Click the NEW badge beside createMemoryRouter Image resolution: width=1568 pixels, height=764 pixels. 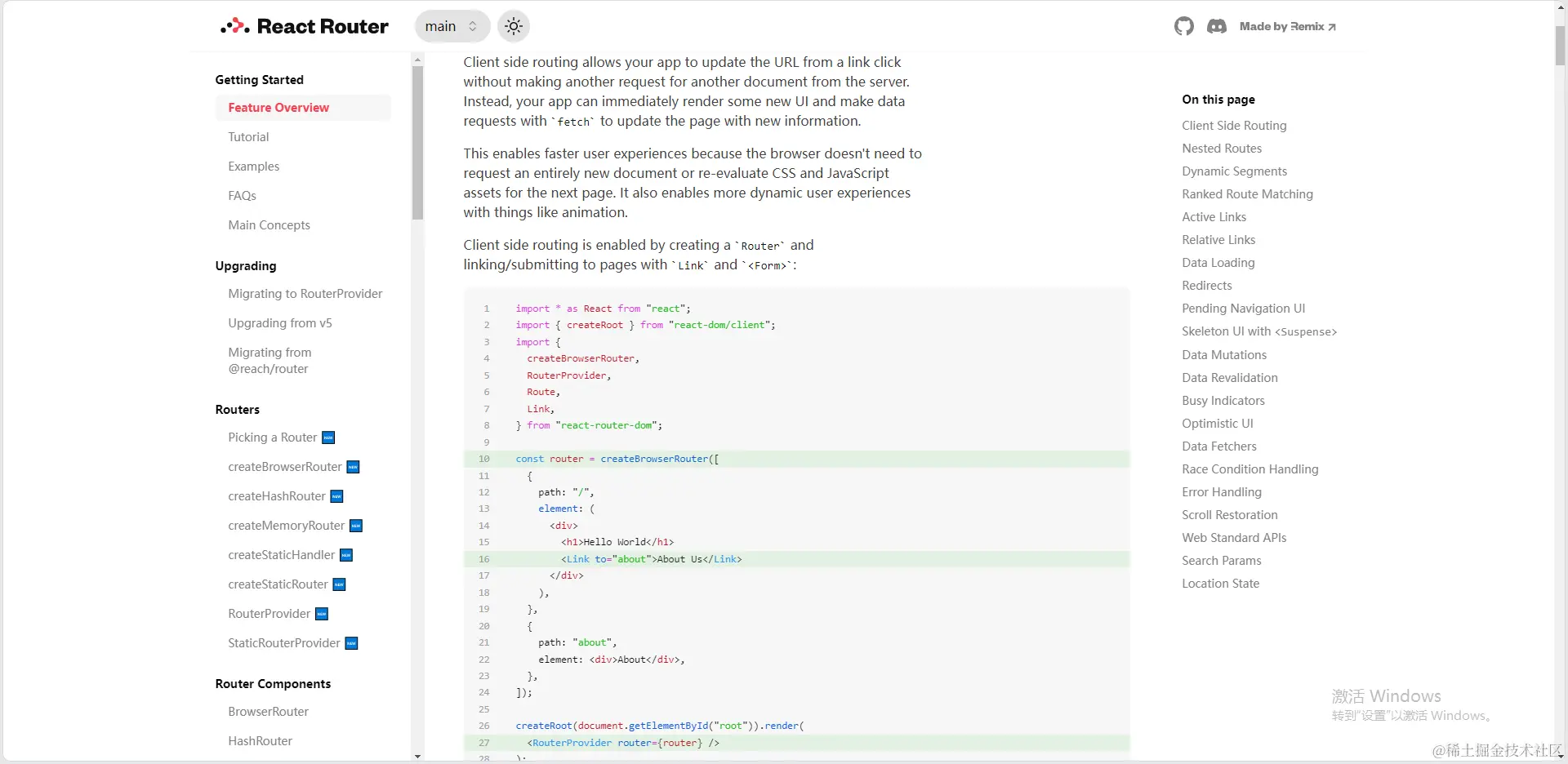tap(356, 526)
